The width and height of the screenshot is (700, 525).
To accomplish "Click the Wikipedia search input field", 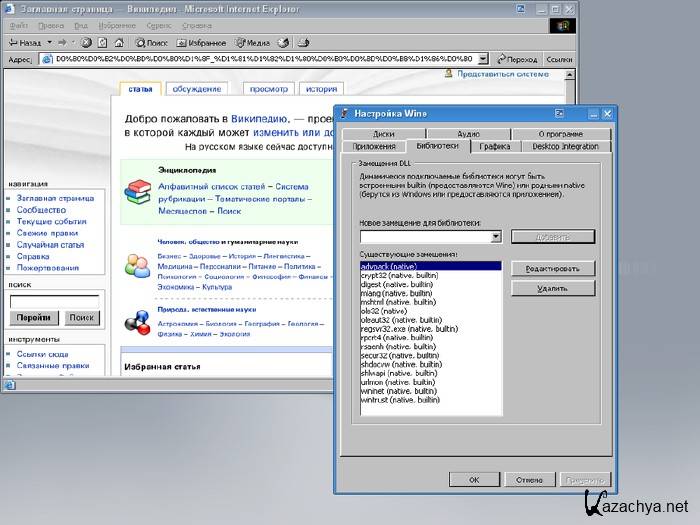I will click(53, 299).
